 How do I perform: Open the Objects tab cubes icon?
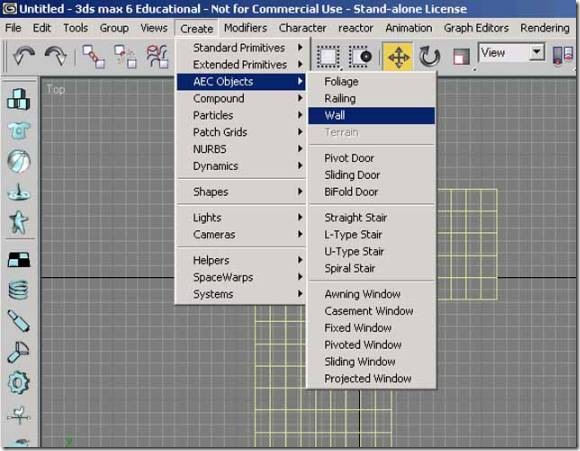pos(18,99)
